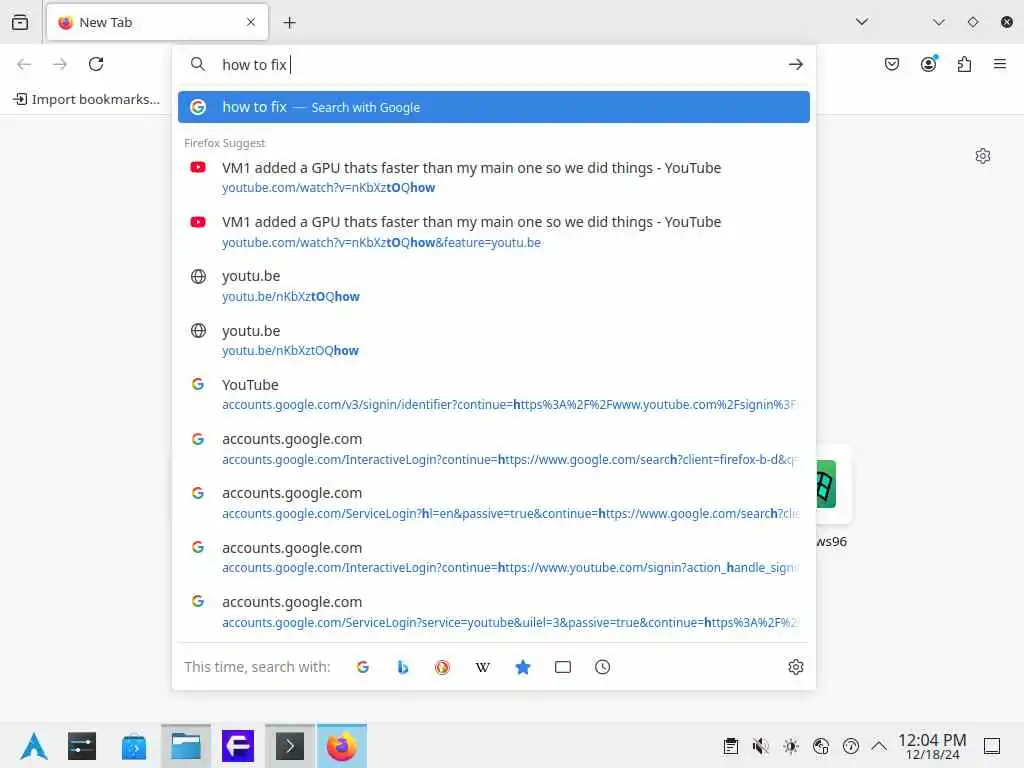Open the application hamburger menu
The image size is (1024, 768).
coord(1000,64)
